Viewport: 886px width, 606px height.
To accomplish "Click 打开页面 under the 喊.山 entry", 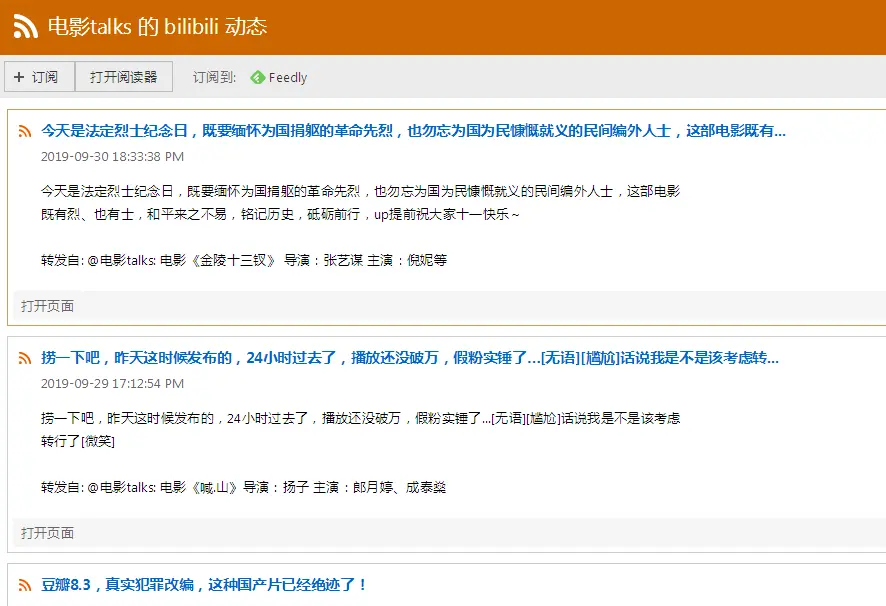I will 47,533.
